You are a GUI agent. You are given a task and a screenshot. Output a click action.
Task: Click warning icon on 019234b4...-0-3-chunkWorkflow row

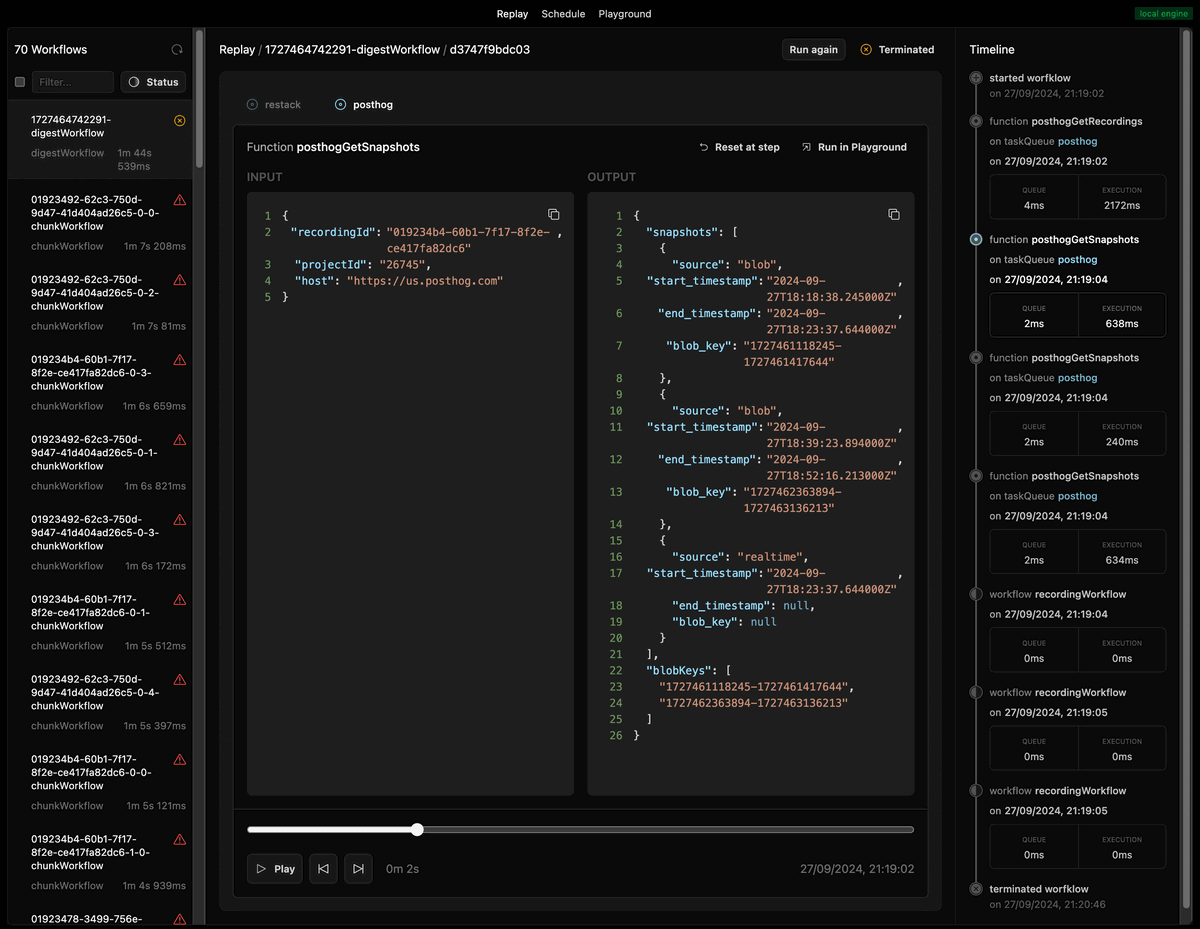180,360
